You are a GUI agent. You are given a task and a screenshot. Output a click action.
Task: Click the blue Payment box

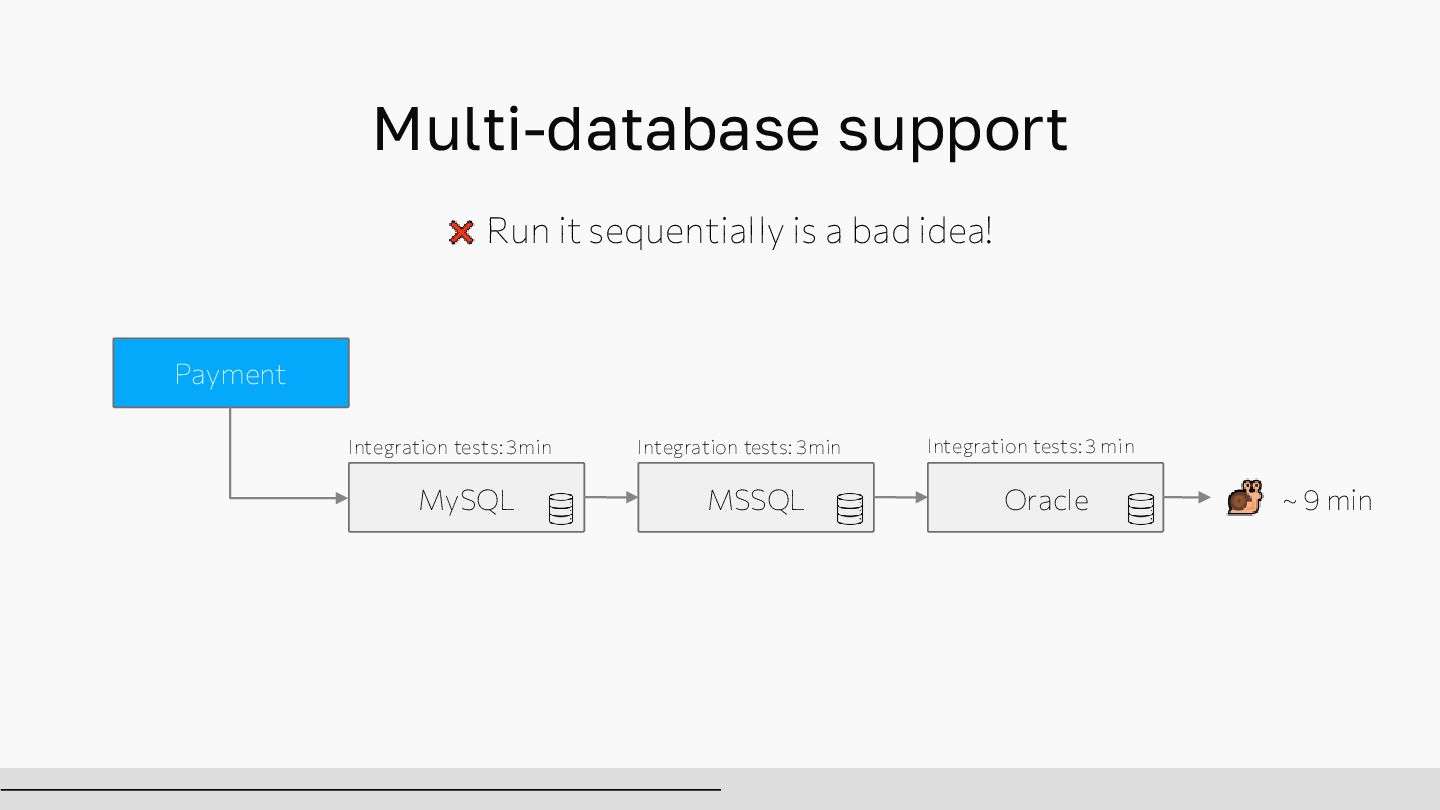pos(231,373)
